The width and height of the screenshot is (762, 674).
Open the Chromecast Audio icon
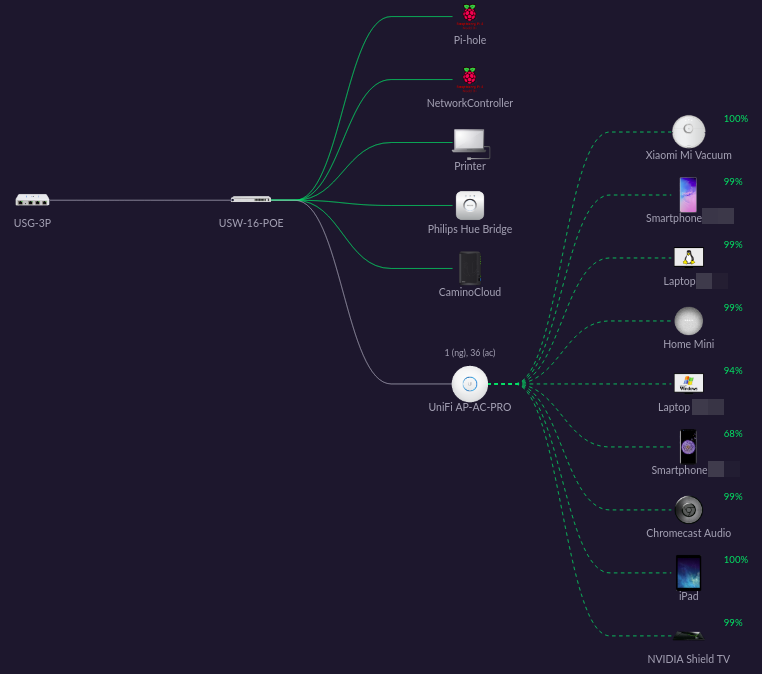(688, 510)
